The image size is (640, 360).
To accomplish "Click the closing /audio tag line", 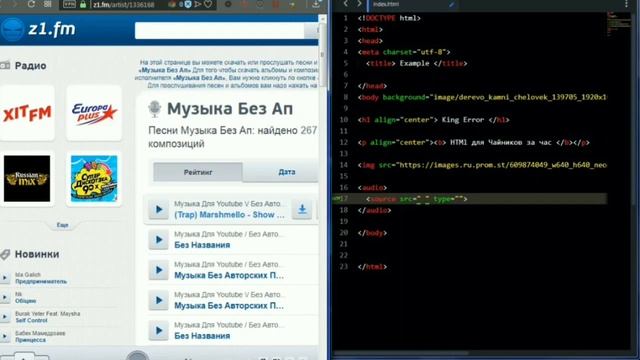I will (374, 210).
